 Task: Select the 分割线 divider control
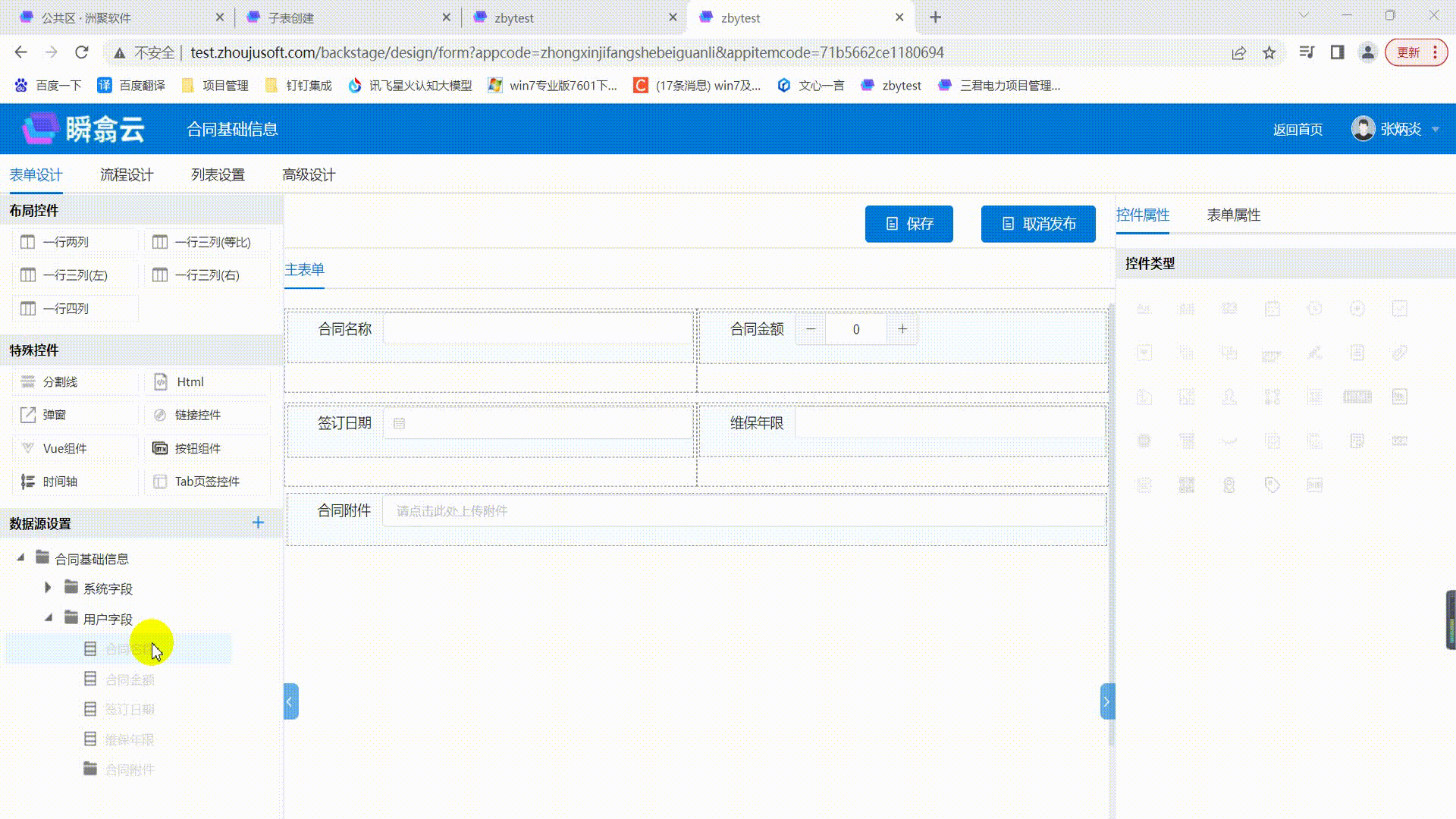tap(60, 381)
